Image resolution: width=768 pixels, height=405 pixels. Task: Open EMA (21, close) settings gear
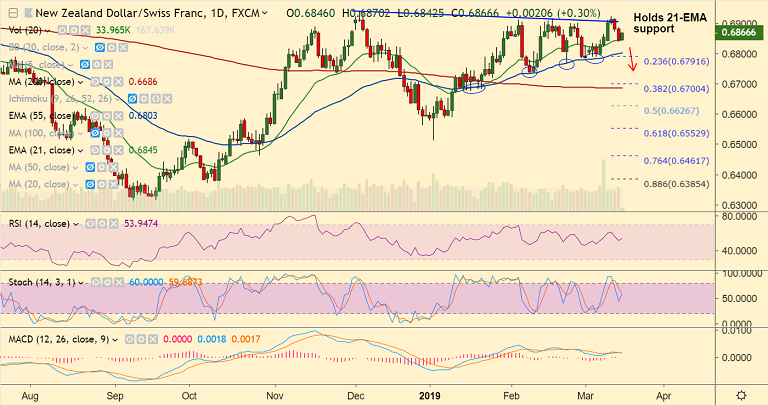pos(106,150)
